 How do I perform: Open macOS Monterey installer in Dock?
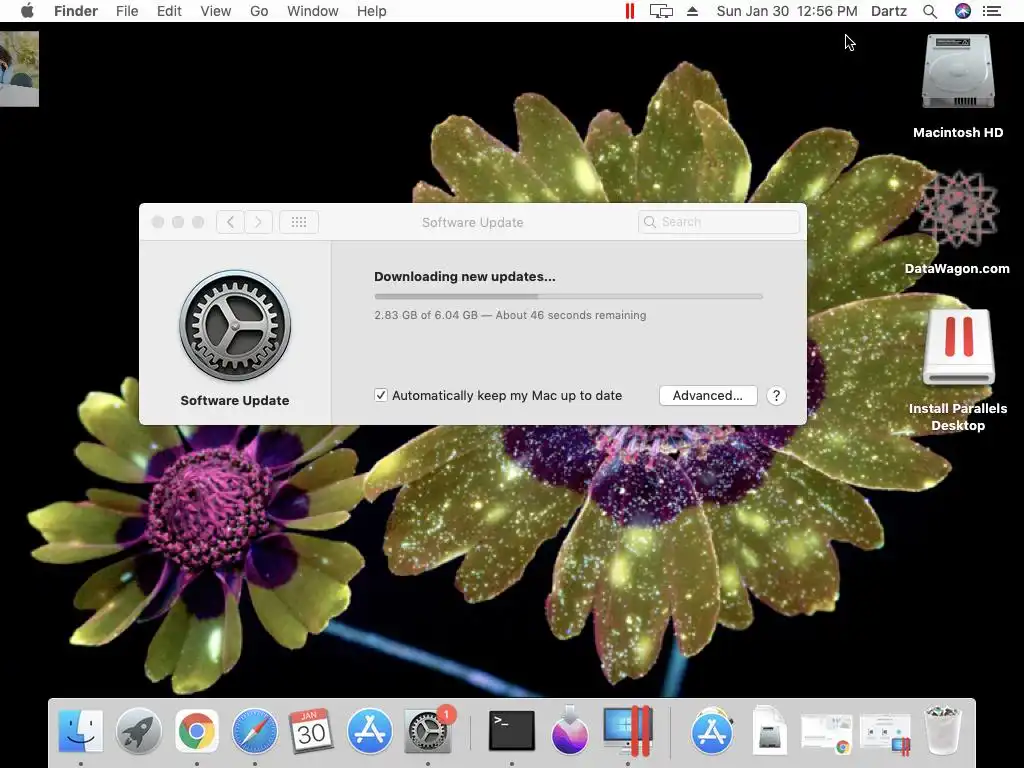tap(569, 731)
